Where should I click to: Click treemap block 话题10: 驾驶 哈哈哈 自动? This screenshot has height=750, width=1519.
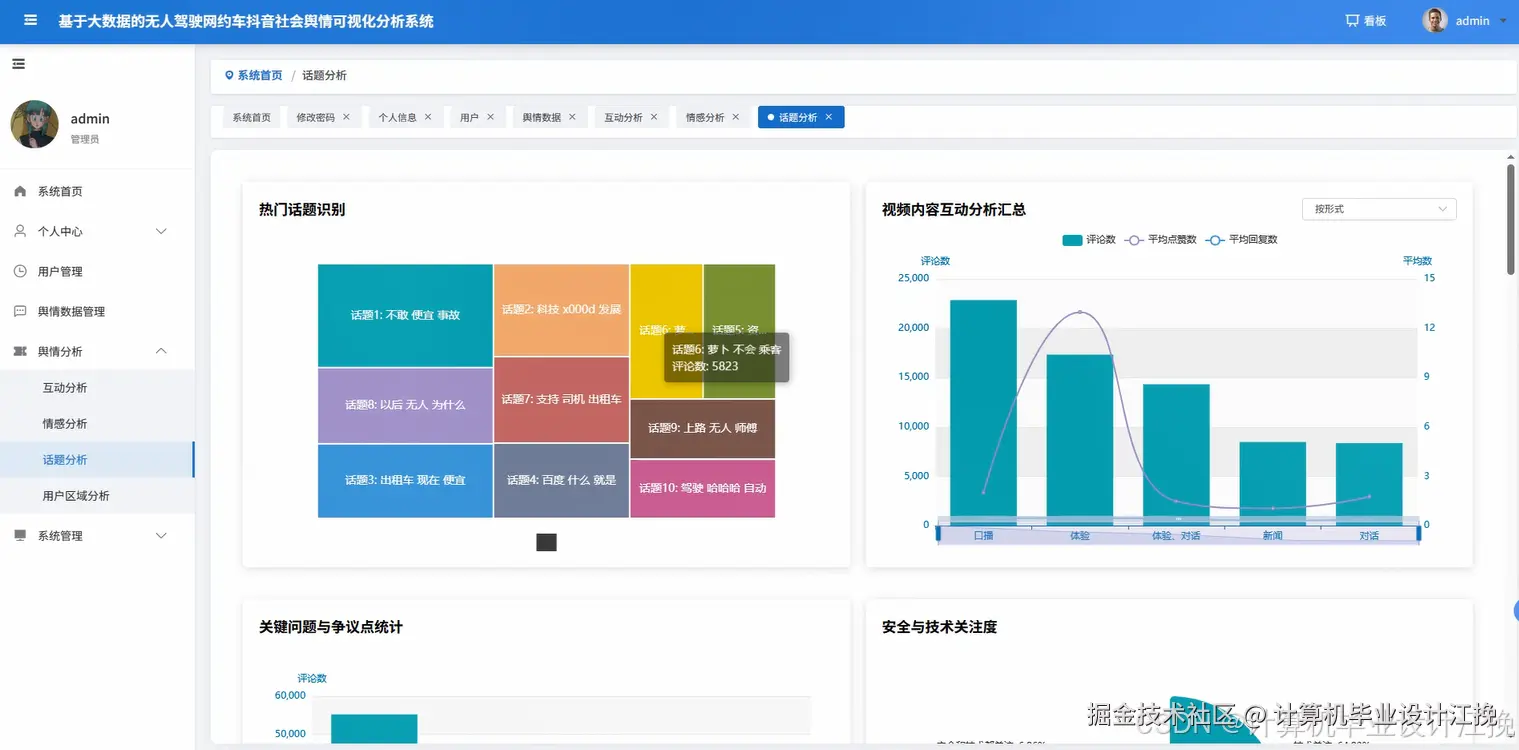point(703,488)
